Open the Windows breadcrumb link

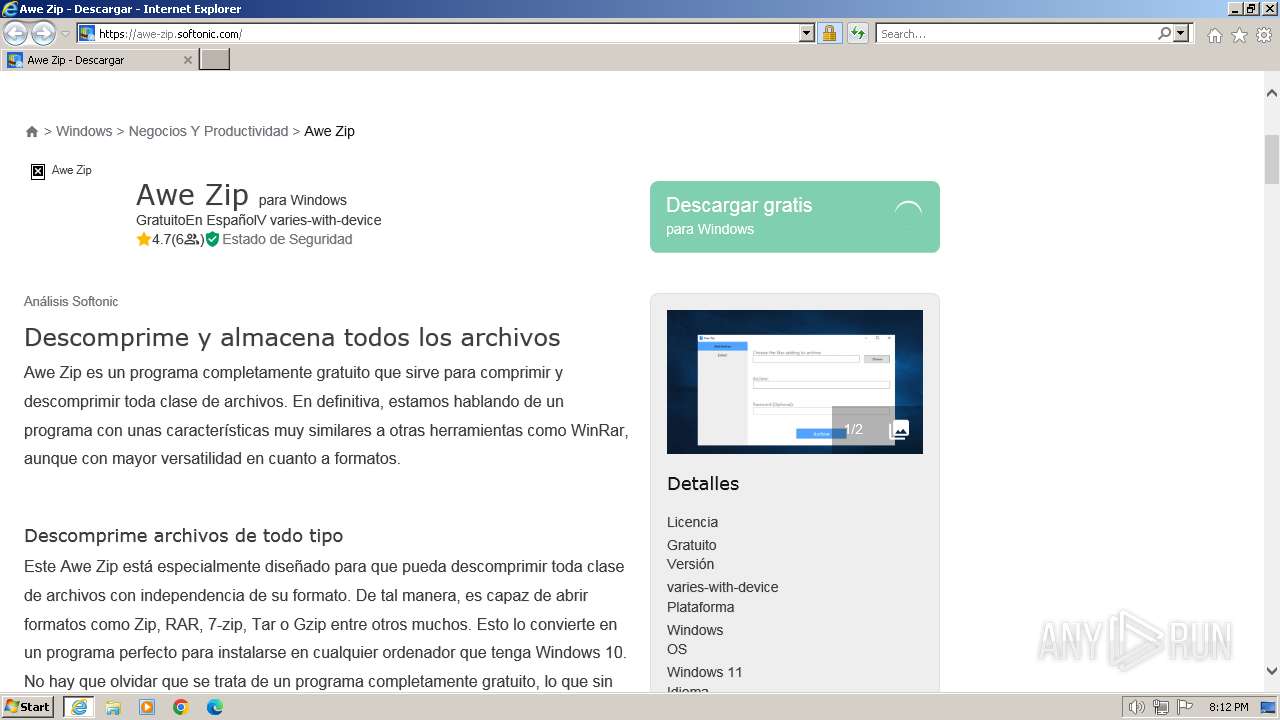point(84,131)
